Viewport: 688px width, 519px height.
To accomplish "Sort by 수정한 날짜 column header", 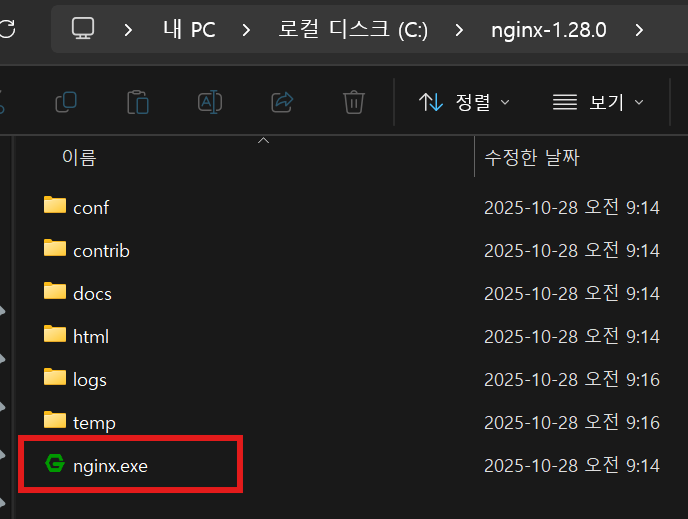I will (x=532, y=157).
